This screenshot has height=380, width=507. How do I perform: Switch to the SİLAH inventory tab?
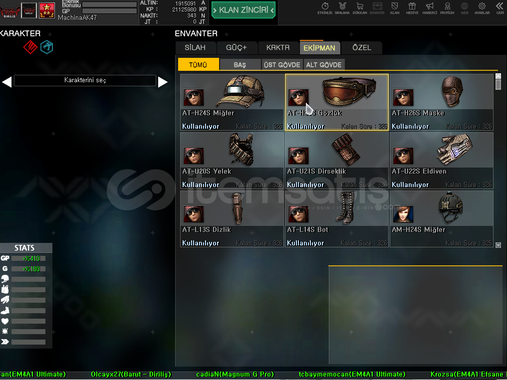[195, 48]
